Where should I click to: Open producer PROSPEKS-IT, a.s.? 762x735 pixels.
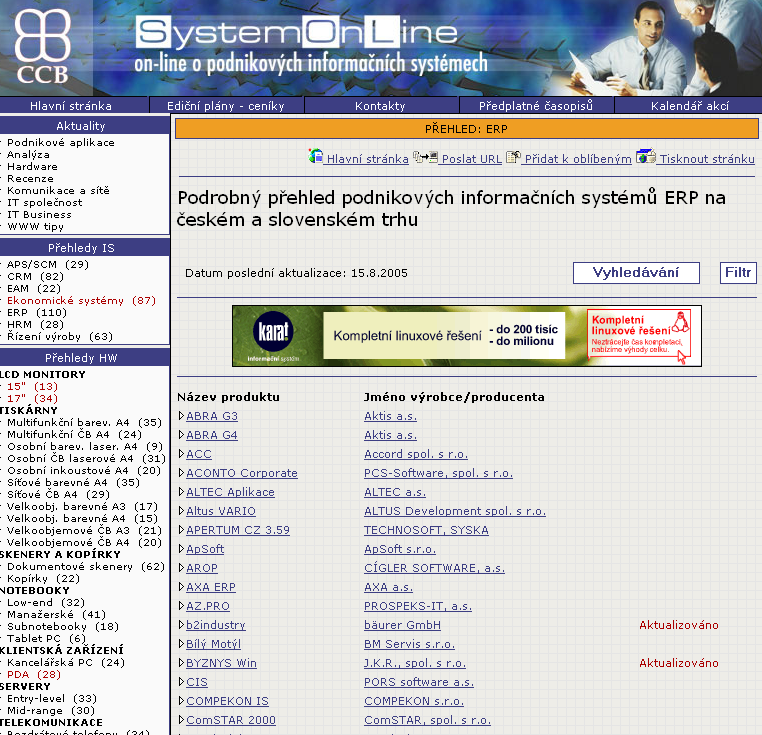[418, 606]
